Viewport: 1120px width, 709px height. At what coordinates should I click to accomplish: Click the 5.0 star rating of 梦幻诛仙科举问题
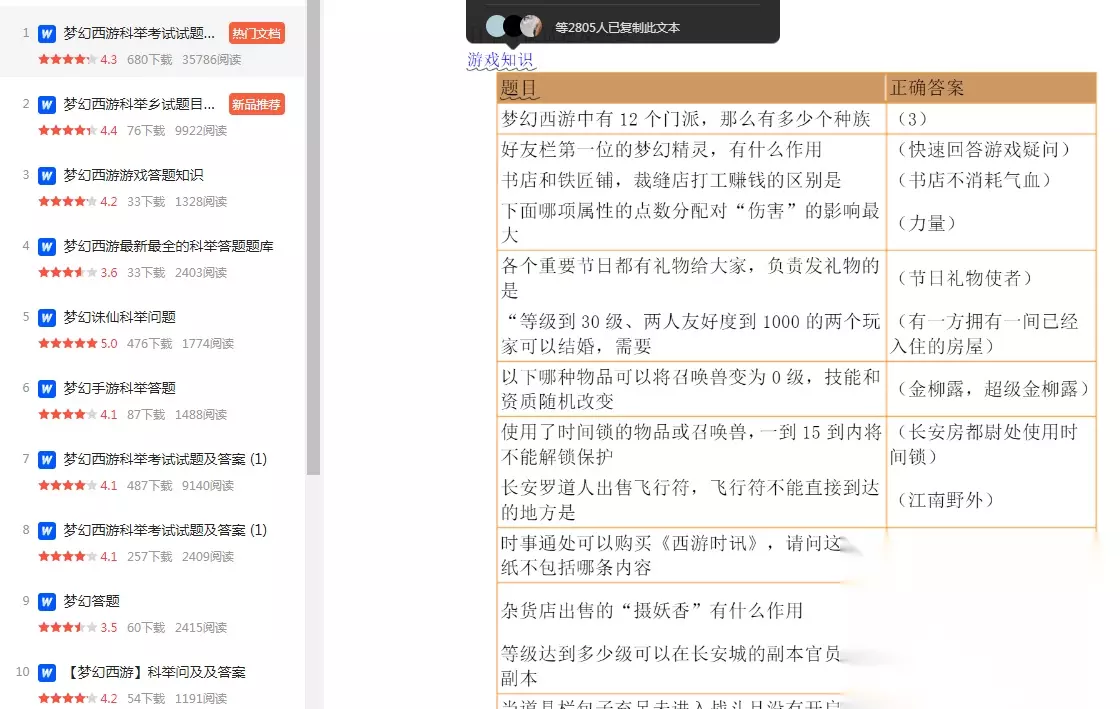[x=78, y=344]
